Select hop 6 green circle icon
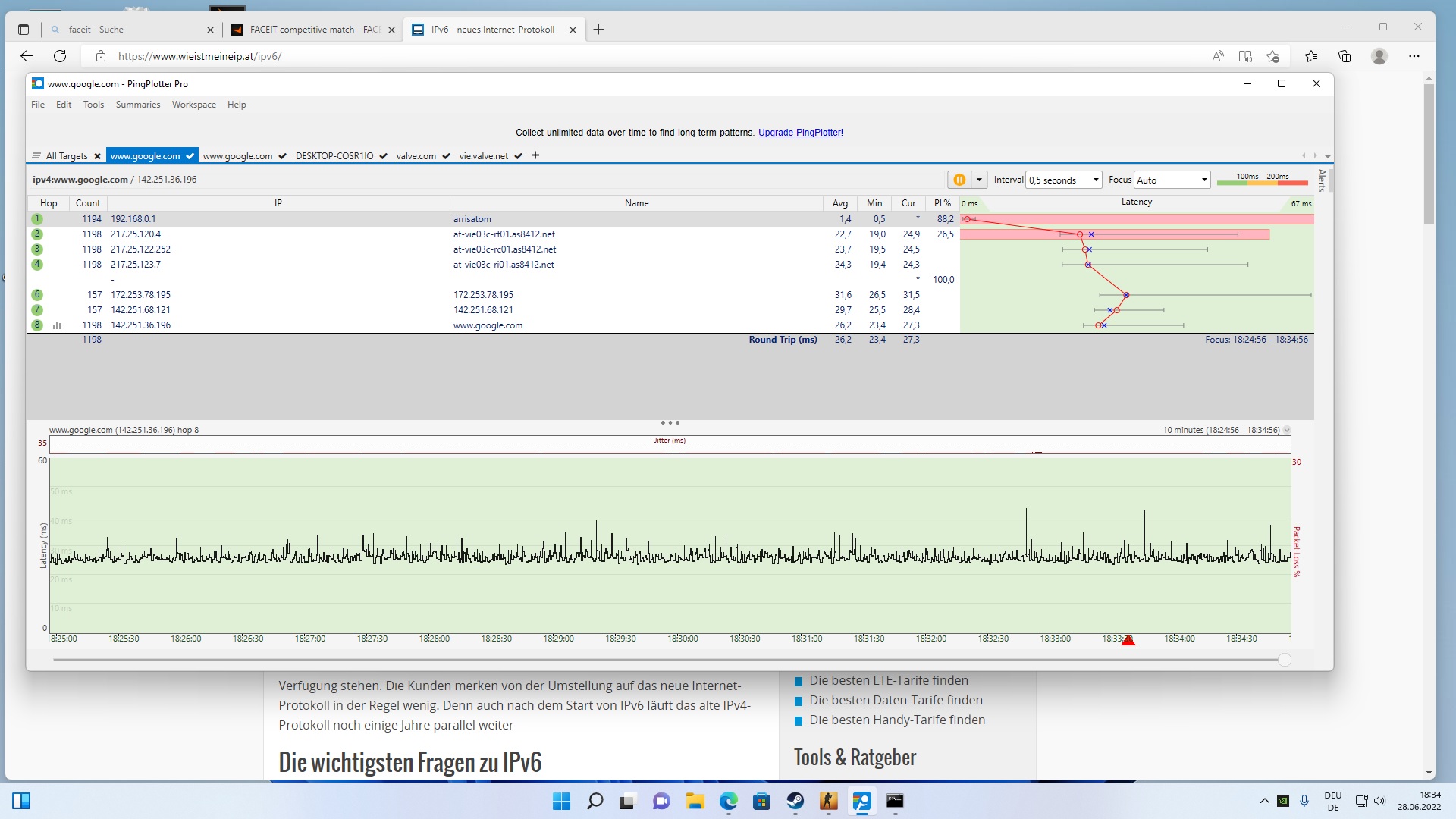 pyautogui.click(x=37, y=295)
